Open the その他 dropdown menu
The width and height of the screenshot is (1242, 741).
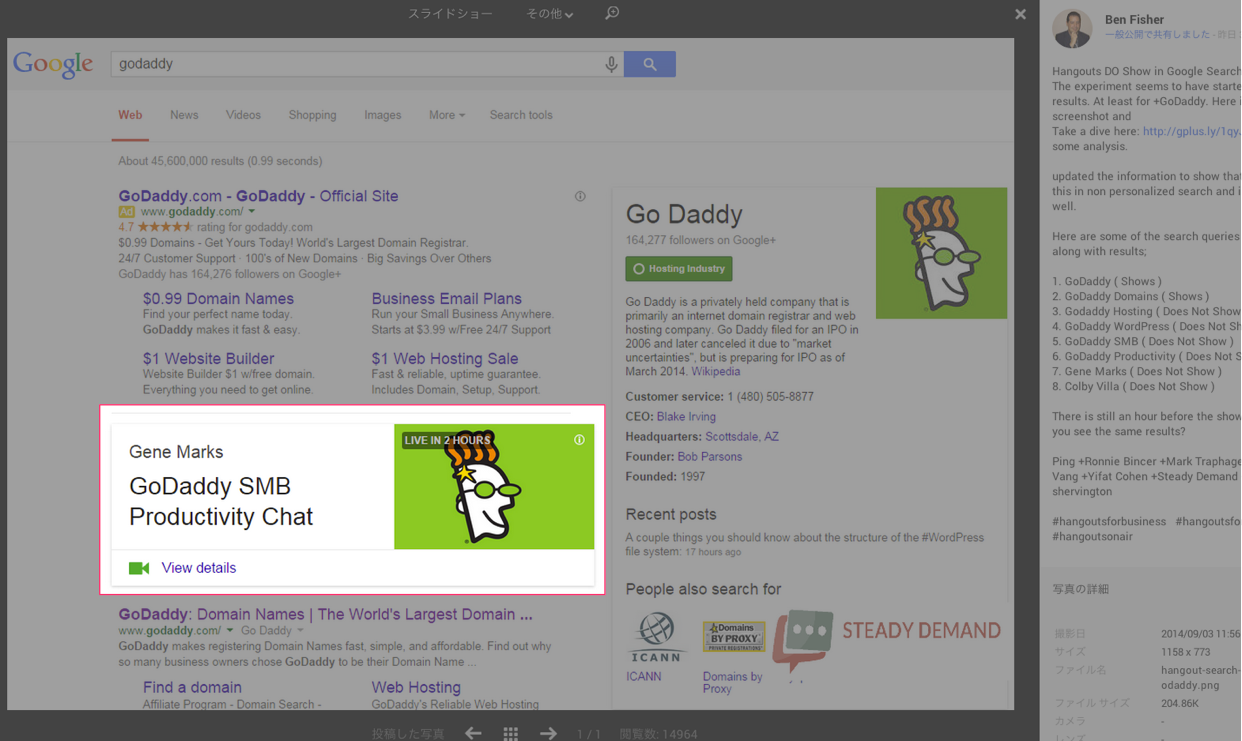click(550, 14)
